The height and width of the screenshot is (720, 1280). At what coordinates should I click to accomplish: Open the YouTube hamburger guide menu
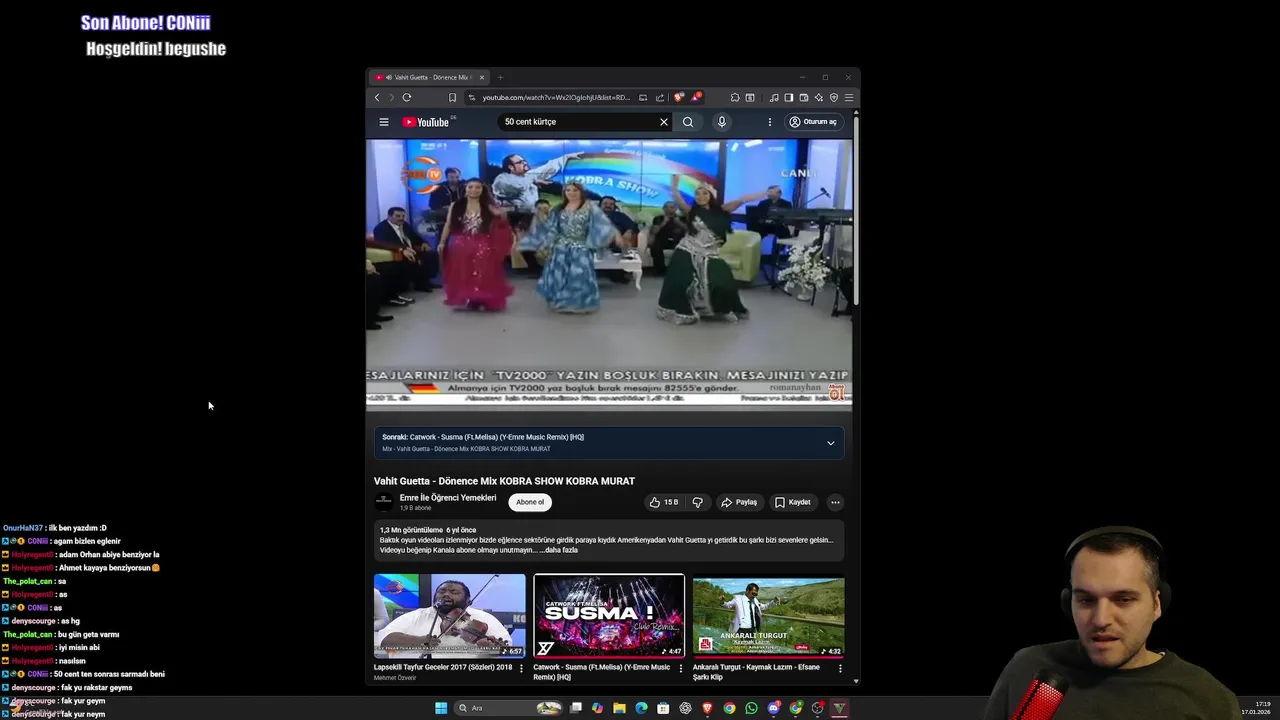[383, 122]
